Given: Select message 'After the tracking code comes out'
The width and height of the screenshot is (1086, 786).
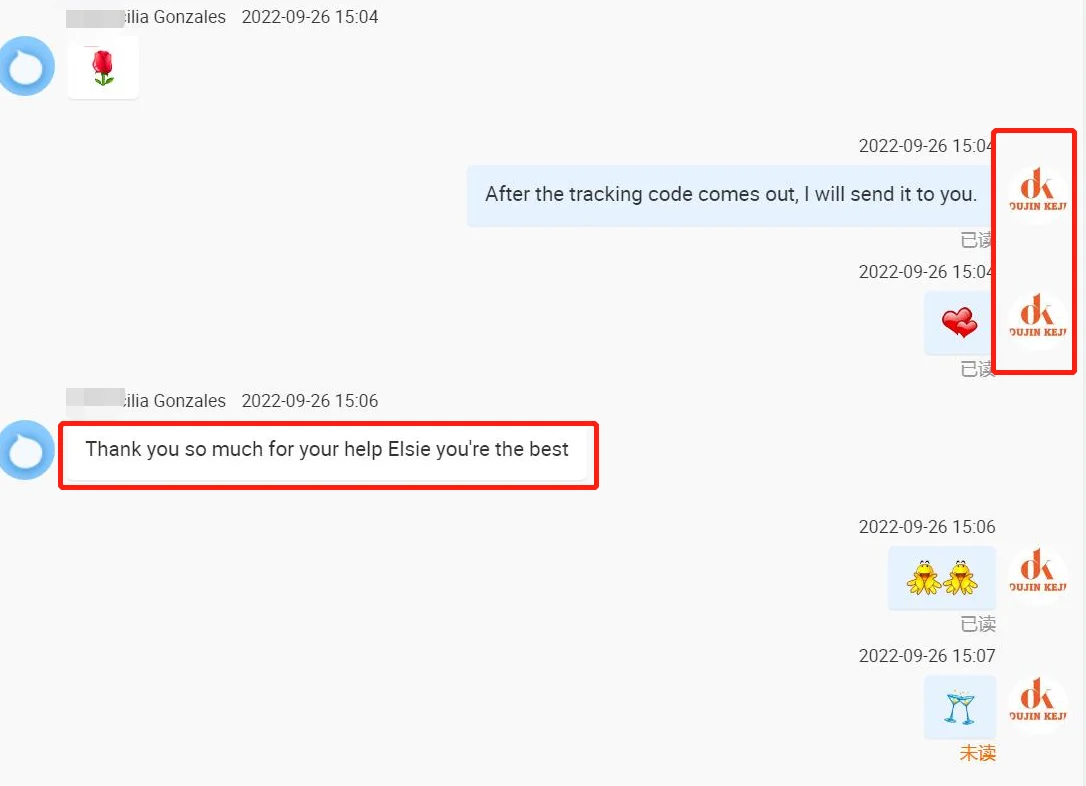Looking at the screenshot, I should coord(731,195).
